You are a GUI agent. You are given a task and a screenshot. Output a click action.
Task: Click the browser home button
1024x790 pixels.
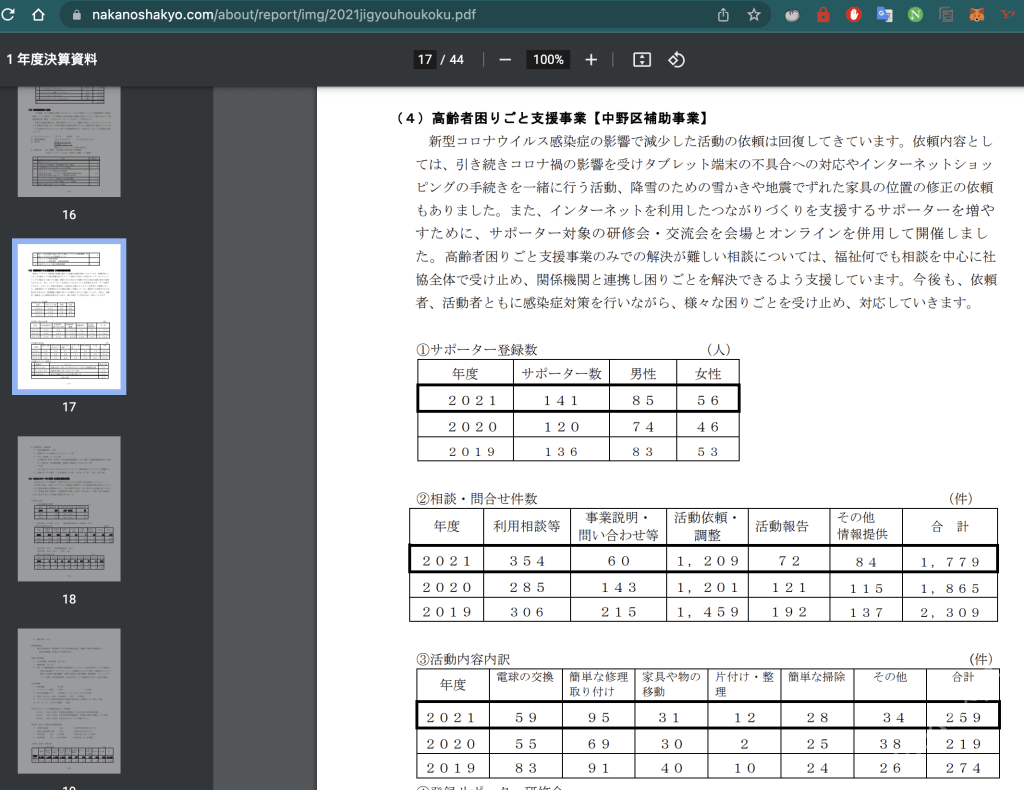(38, 15)
